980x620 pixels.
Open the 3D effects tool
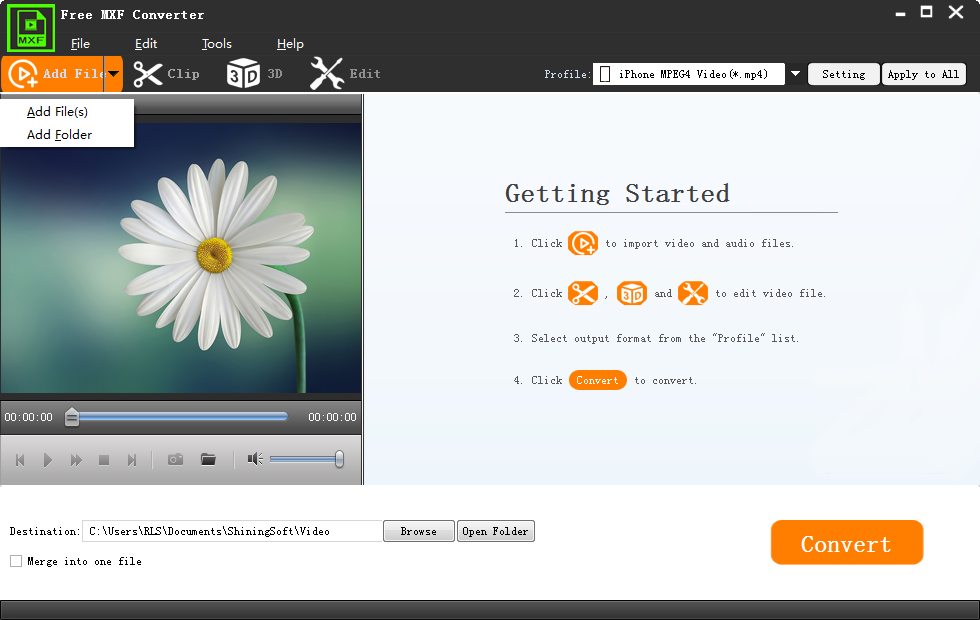coord(243,74)
